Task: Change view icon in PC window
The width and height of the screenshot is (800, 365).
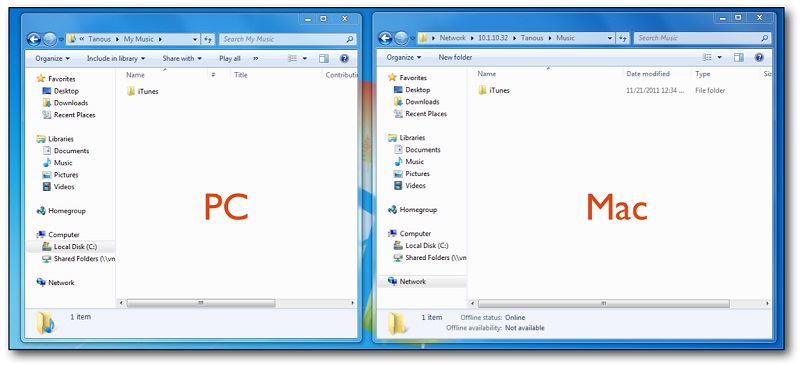Action: [292, 59]
